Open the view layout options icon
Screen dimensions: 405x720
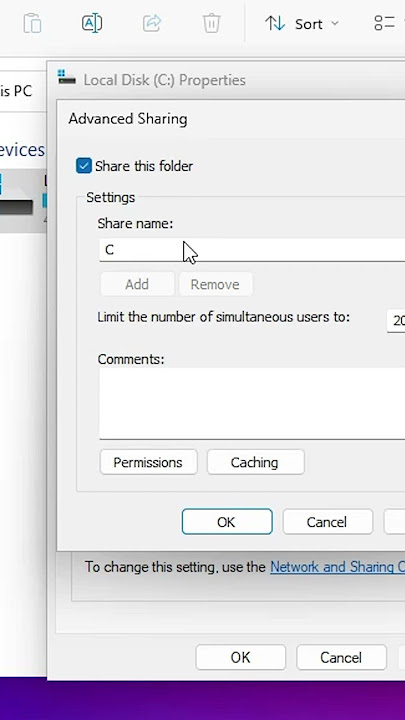[x=385, y=23]
